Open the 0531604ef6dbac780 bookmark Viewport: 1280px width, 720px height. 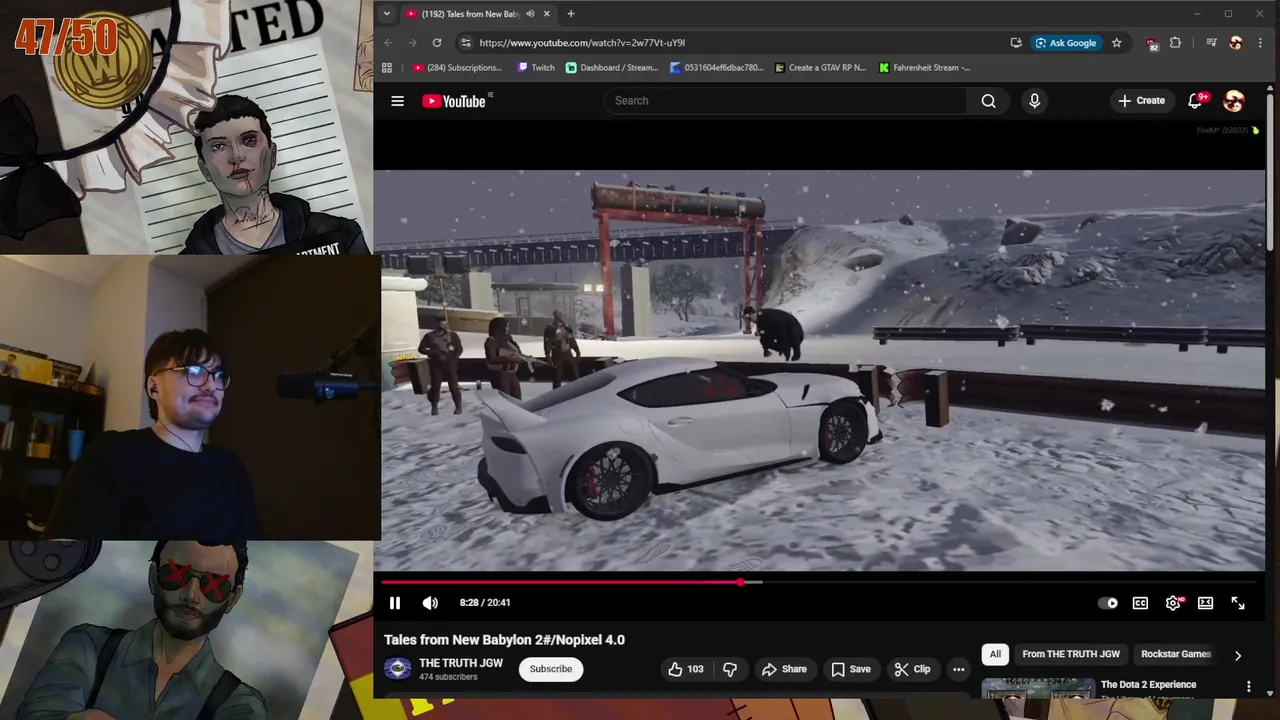tap(717, 68)
